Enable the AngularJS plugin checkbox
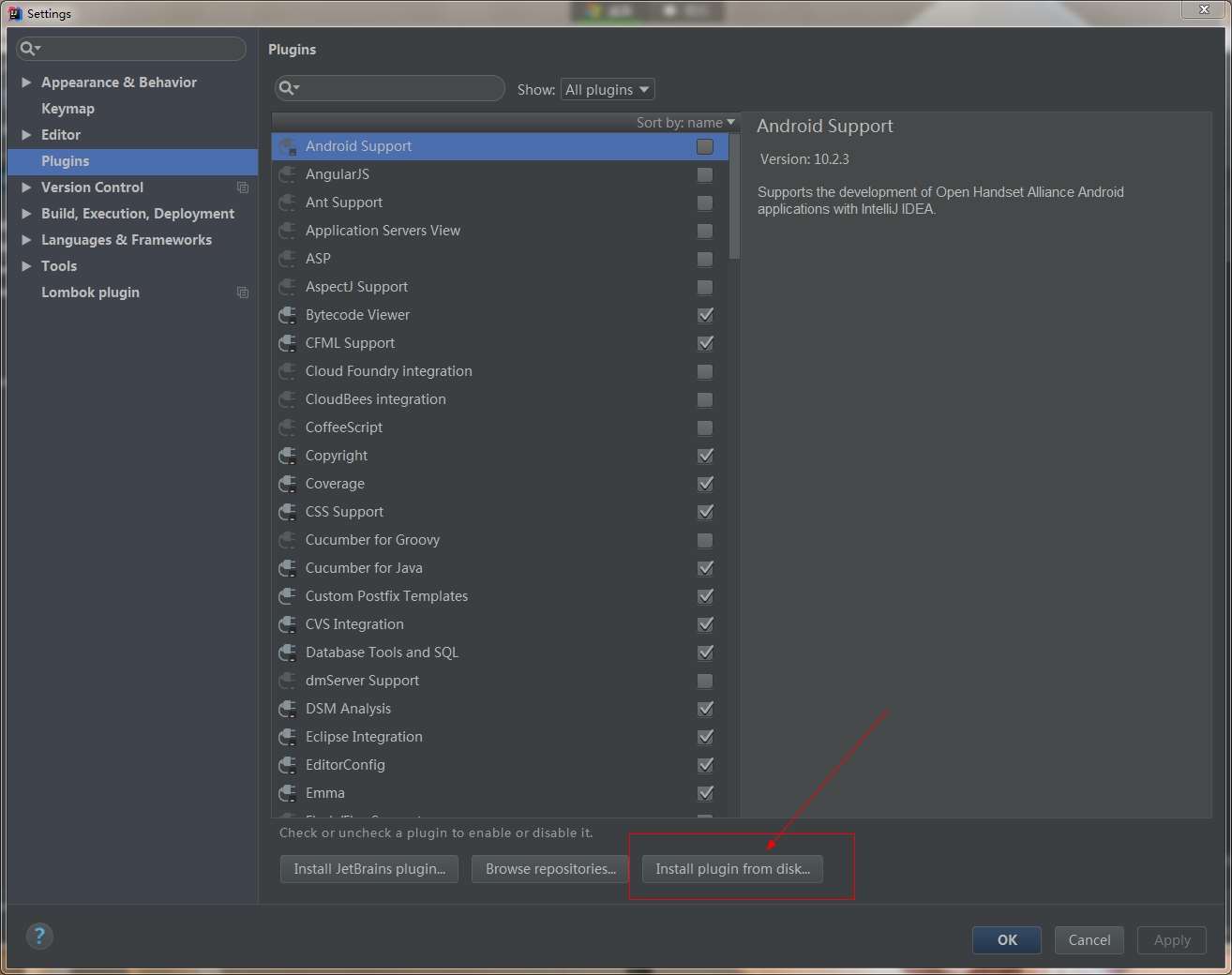 coord(705,174)
